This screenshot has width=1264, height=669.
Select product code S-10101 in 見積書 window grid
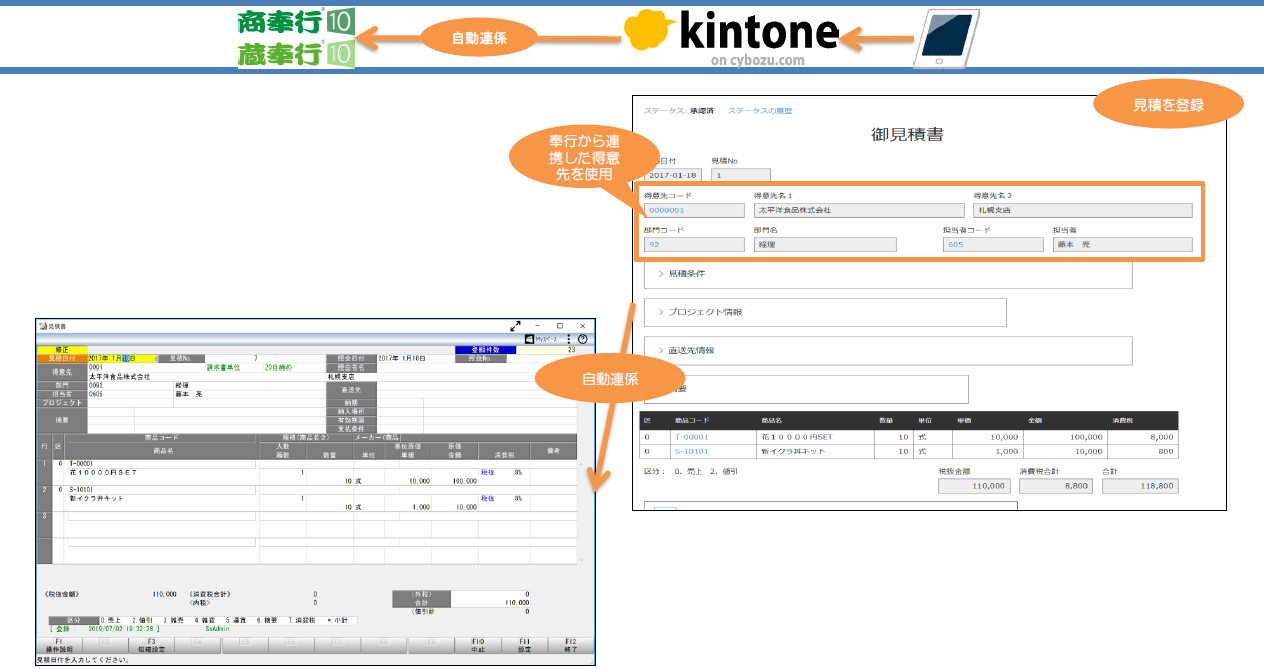pyautogui.click(x=81, y=490)
